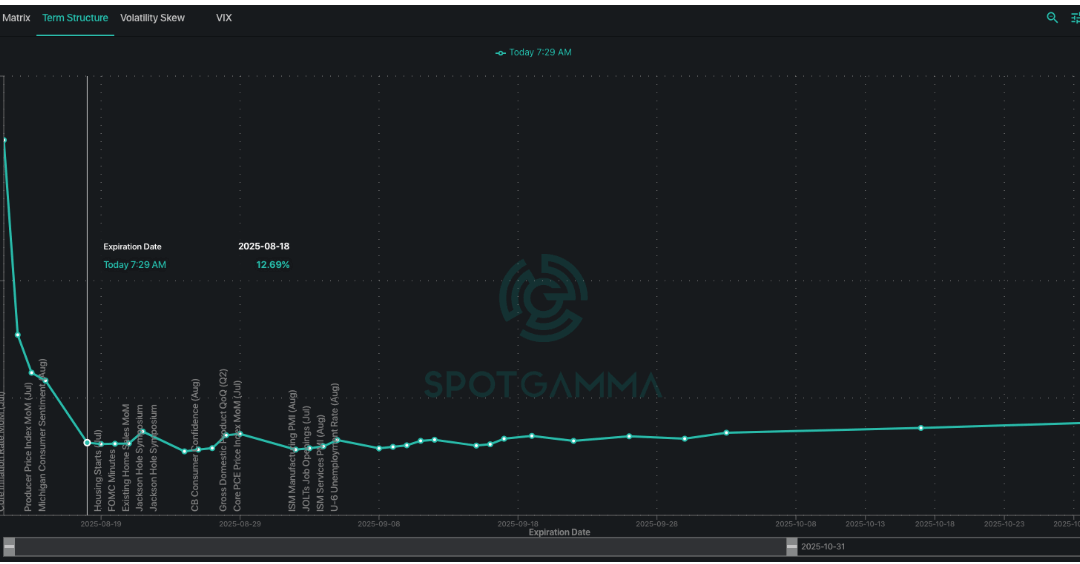1080x564 pixels.
Task: Select the highest data point on the curve
Action: 4,140
